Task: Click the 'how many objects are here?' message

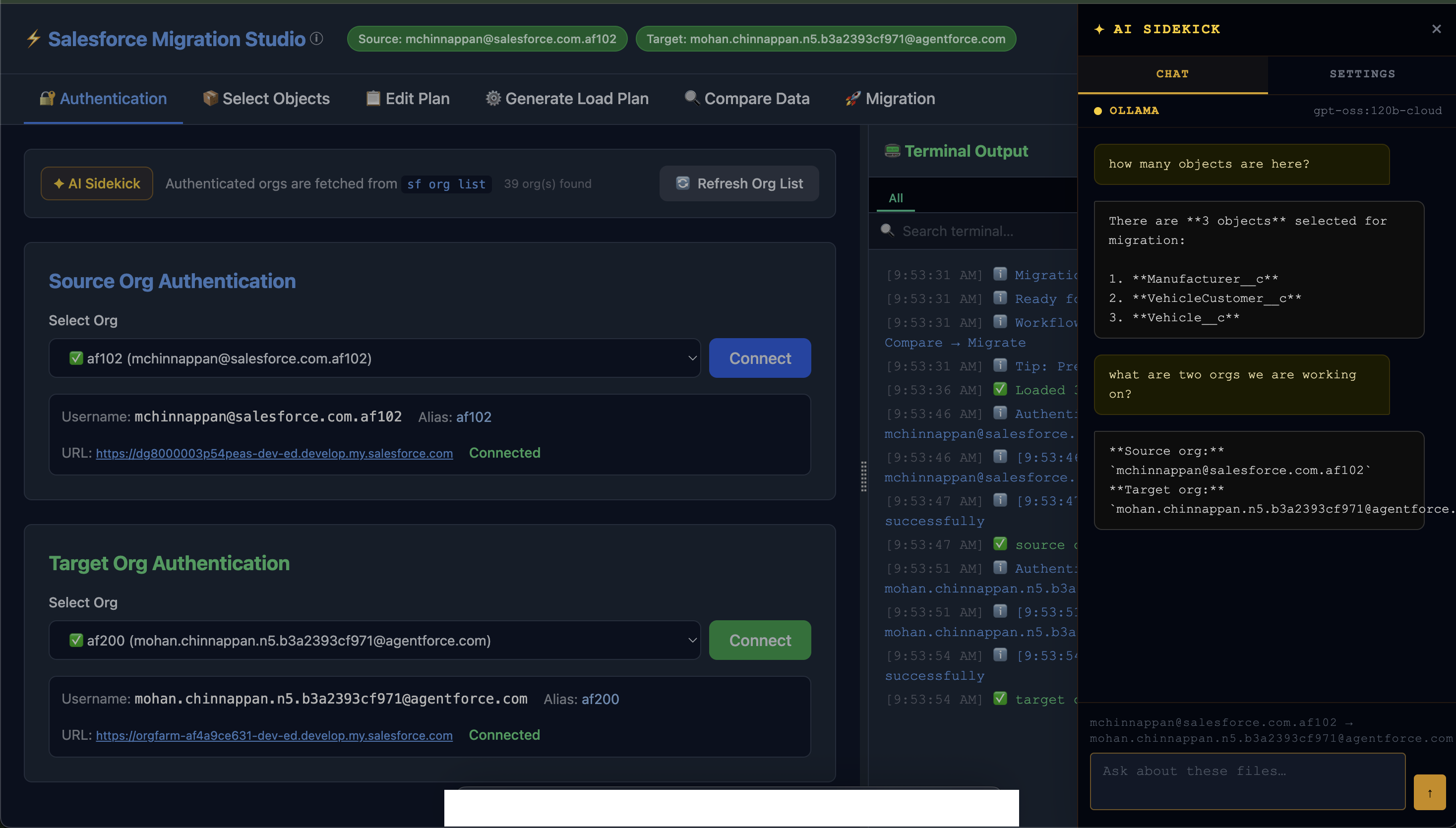Action: pos(1242,164)
